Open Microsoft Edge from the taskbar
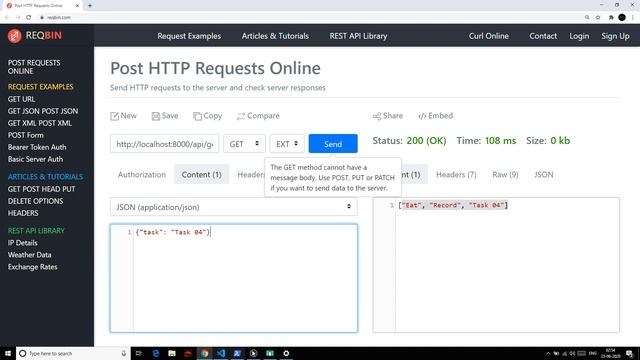 (156, 353)
